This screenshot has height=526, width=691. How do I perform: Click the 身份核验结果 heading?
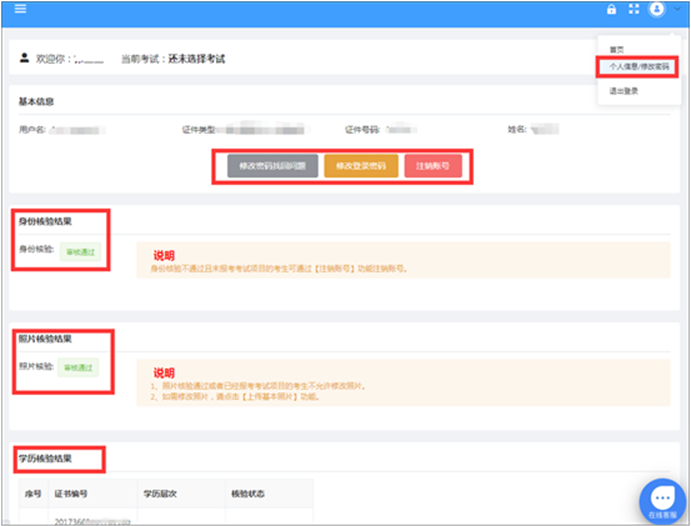tap(45, 221)
